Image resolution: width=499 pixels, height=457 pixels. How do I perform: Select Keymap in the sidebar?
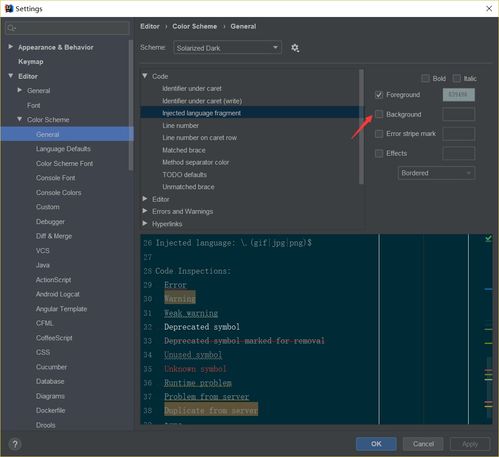(x=31, y=62)
